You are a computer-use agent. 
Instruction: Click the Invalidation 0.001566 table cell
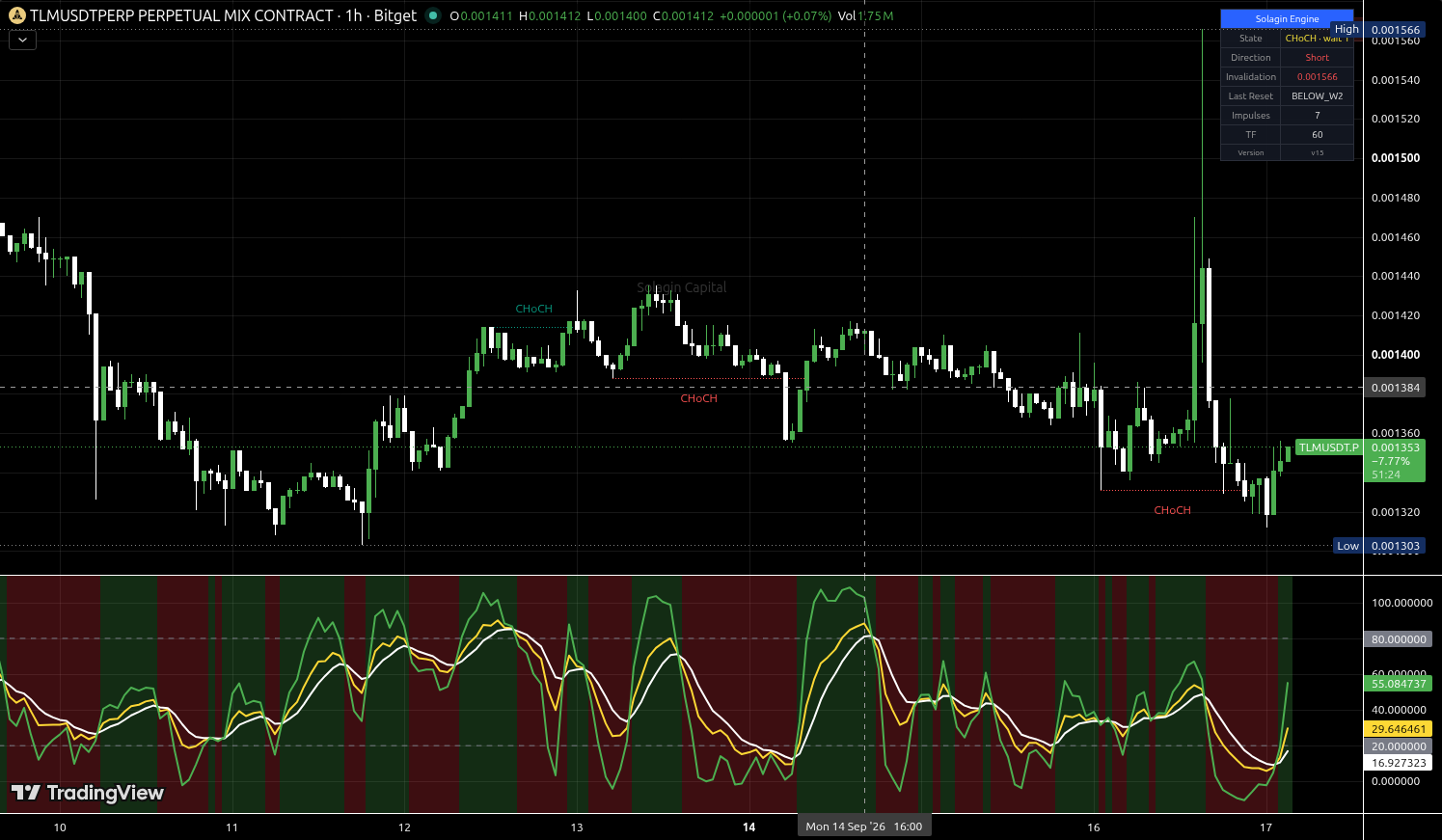click(x=1317, y=77)
